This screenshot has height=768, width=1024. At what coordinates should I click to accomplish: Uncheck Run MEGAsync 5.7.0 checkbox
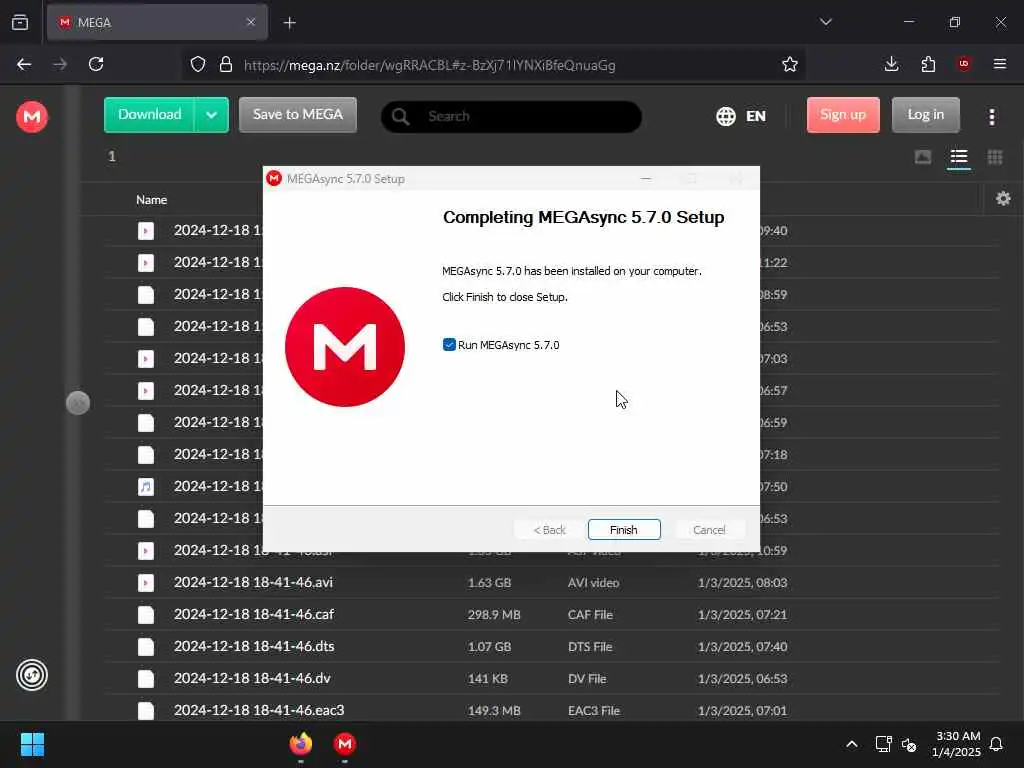(x=449, y=345)
